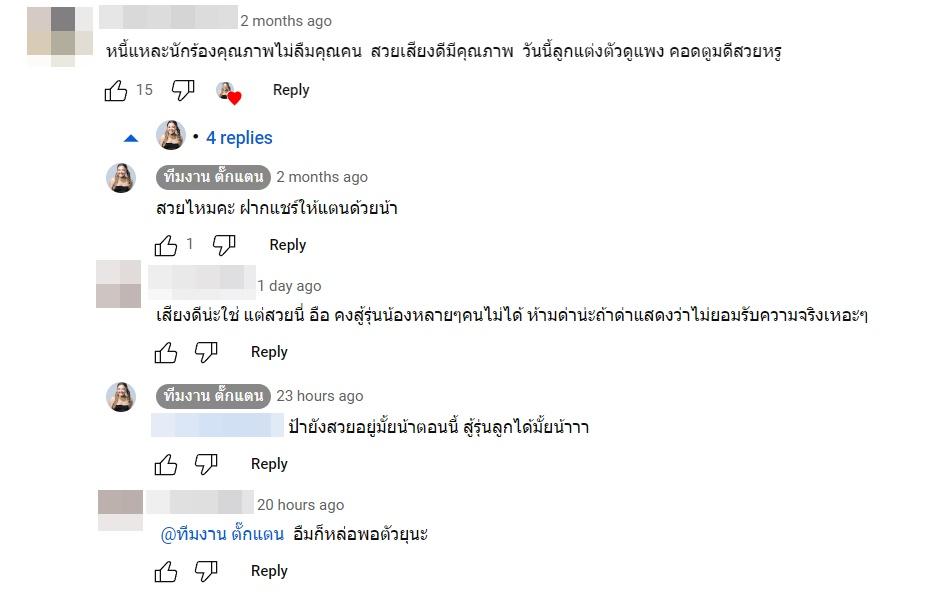
Task: Like the '2 months ago' ทีมงาน ตั๊กแตน reply
Action: click(166, 245)
